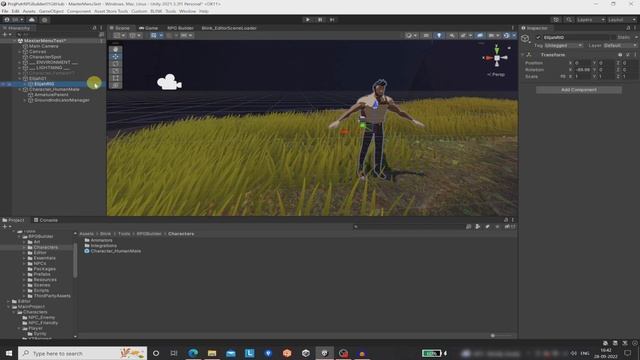Open the Tag dropdown showing Untagged

[563, 45]
